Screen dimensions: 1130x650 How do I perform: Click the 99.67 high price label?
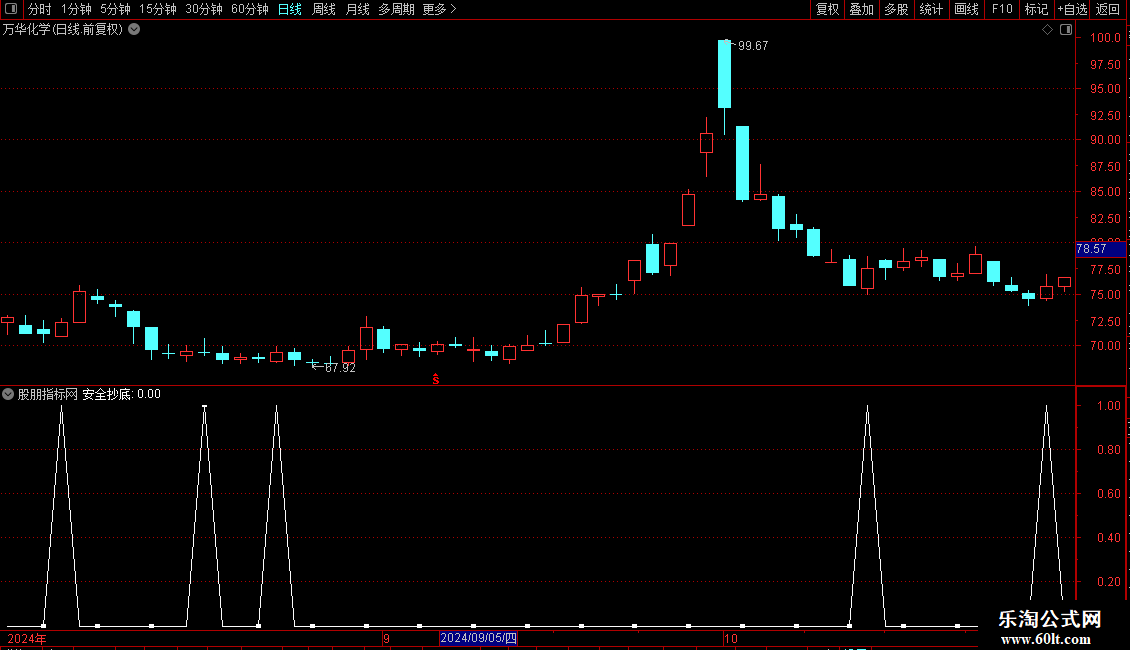tap(753, 46)
